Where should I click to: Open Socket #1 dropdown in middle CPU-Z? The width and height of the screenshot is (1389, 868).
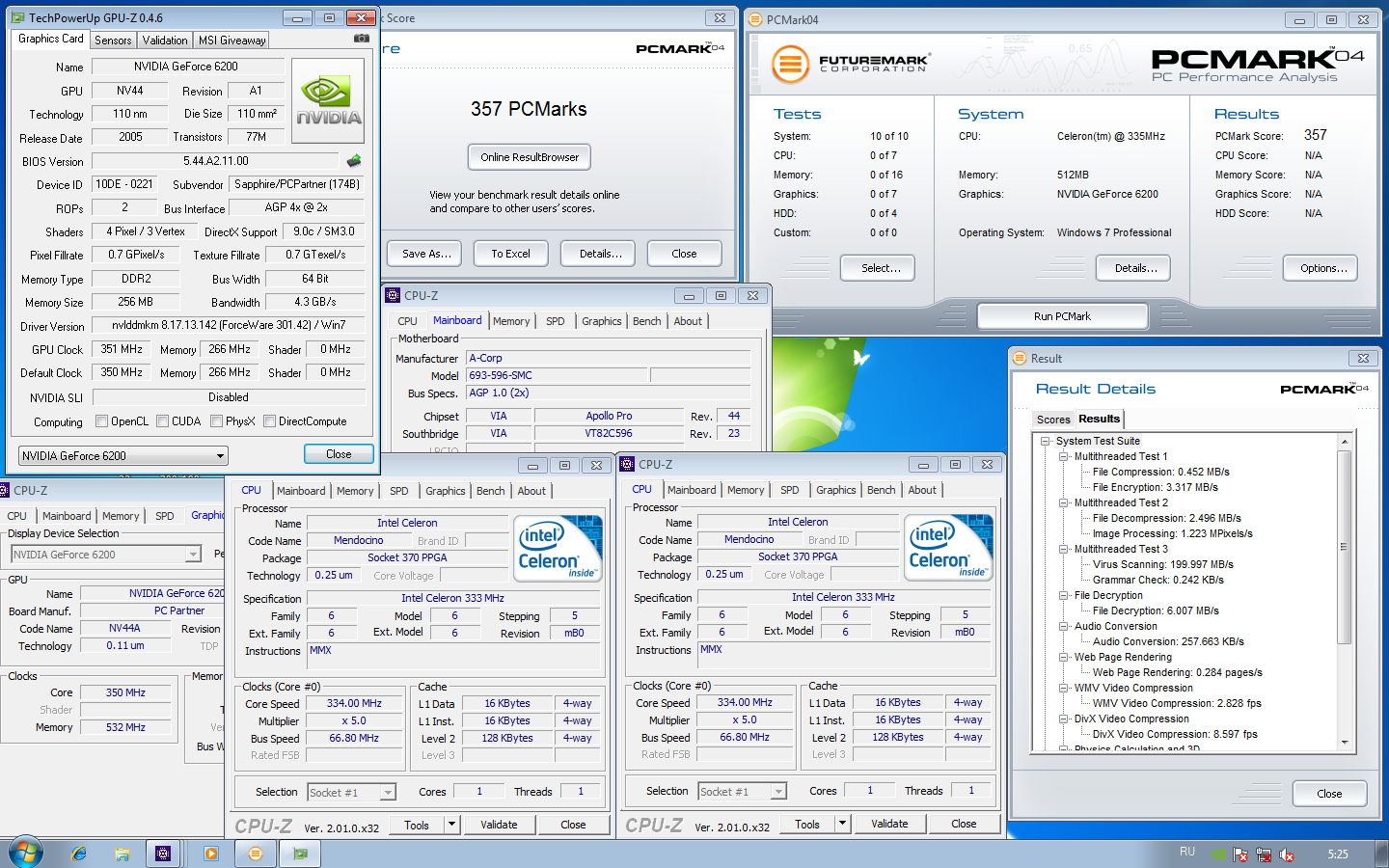pos(352,793)
